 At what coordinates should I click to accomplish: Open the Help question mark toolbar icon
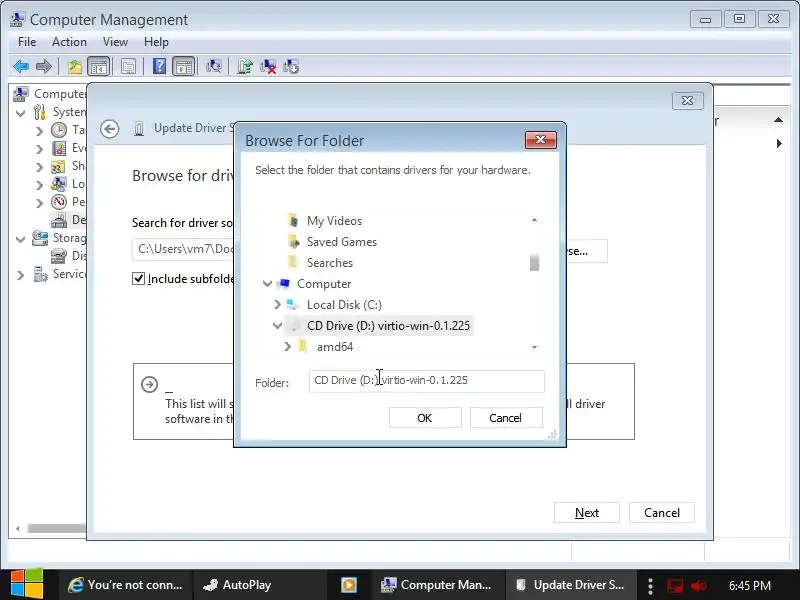click(159, 66)
